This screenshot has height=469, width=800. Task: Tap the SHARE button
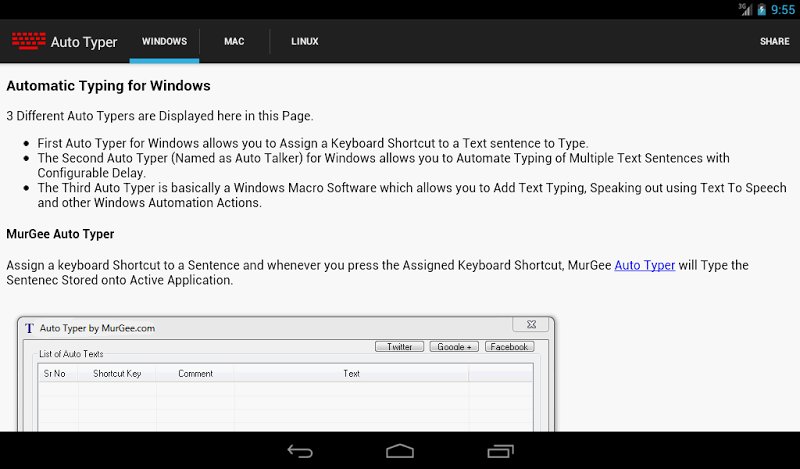tap(774, 42)
